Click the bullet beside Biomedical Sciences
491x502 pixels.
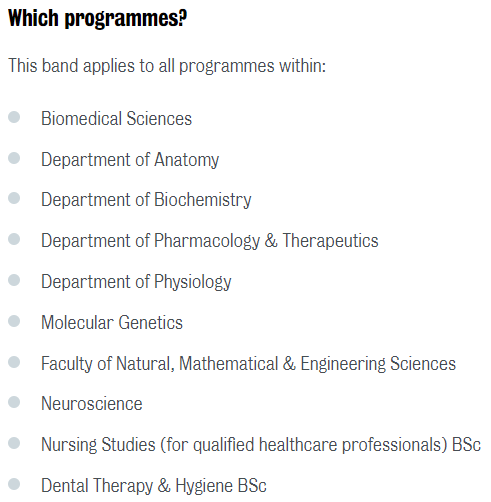click(x=14, y=117)
